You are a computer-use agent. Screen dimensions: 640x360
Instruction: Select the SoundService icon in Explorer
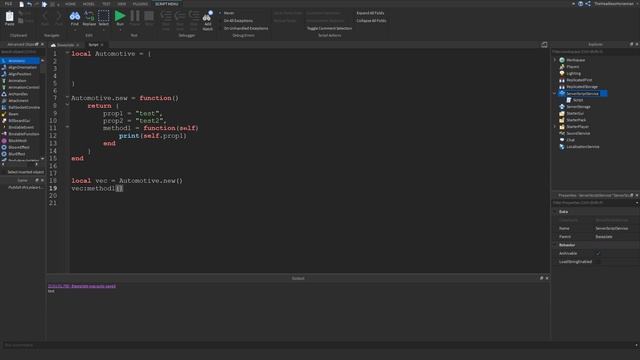(x=562, y=133)
